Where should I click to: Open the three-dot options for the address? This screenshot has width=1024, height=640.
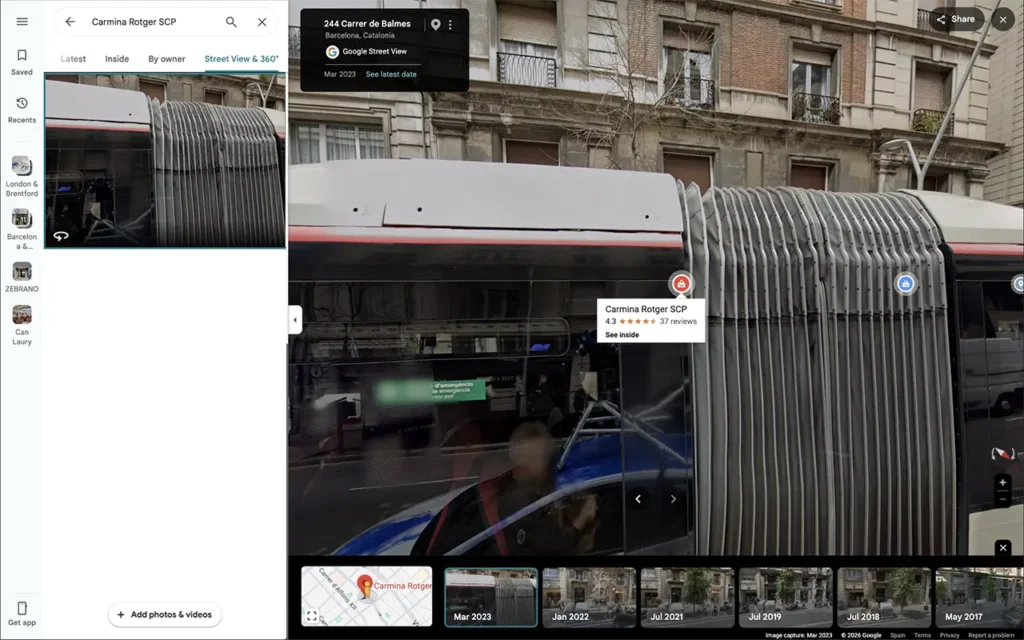coord(450,25)
